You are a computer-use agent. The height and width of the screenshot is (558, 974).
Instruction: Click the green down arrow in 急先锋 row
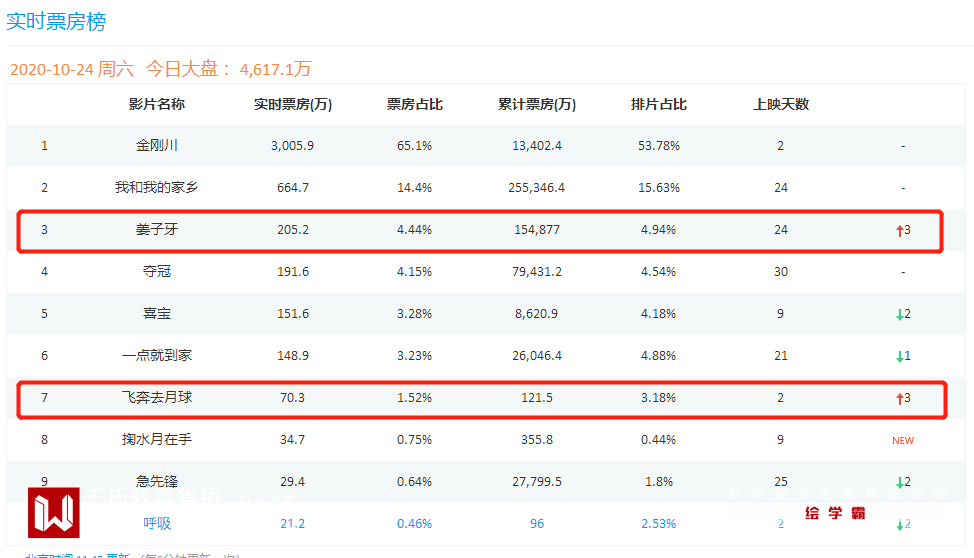pyautogui.click(x=899, y=482)
